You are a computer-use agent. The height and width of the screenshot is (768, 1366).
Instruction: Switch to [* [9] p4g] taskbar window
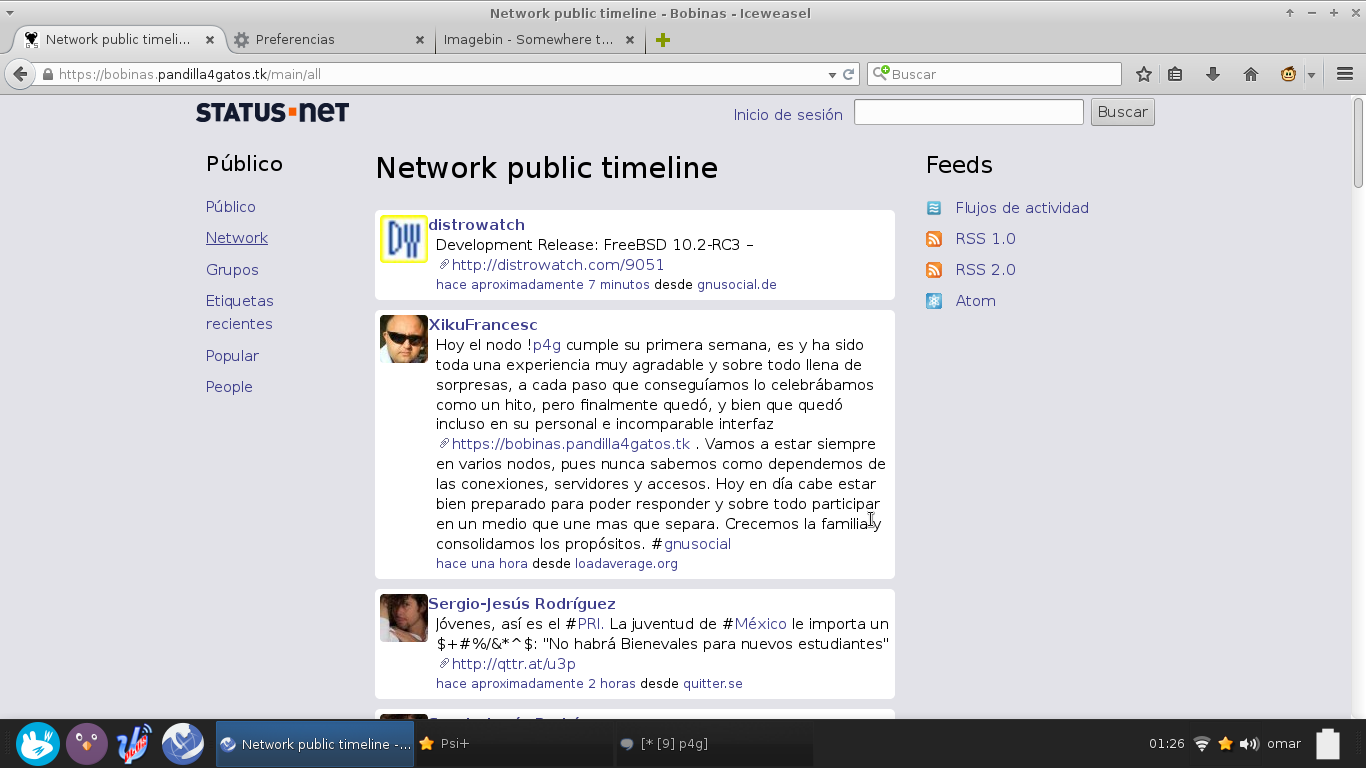[x=714, y=744]
